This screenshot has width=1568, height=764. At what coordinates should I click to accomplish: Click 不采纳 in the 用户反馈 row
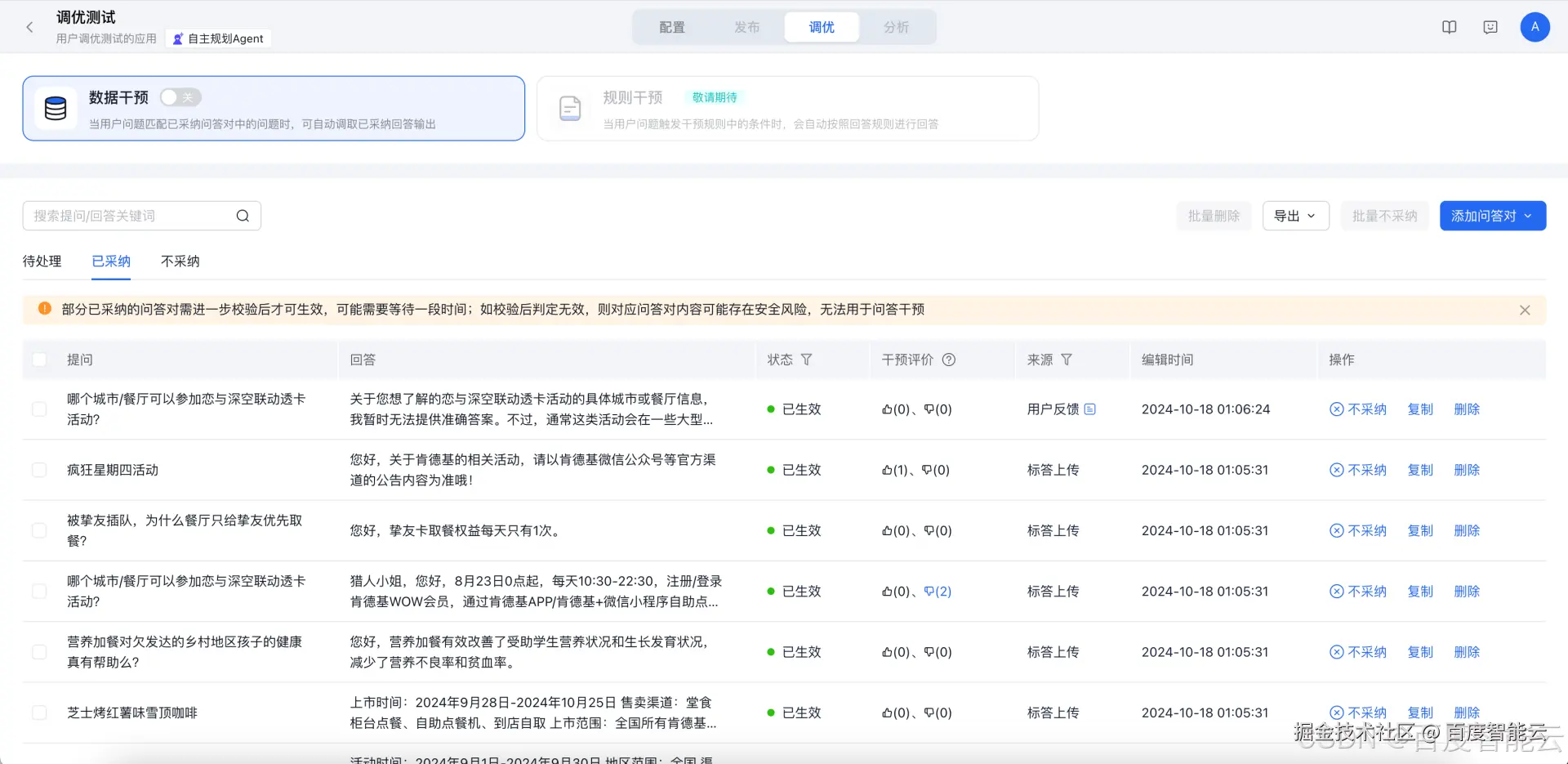1358,409
